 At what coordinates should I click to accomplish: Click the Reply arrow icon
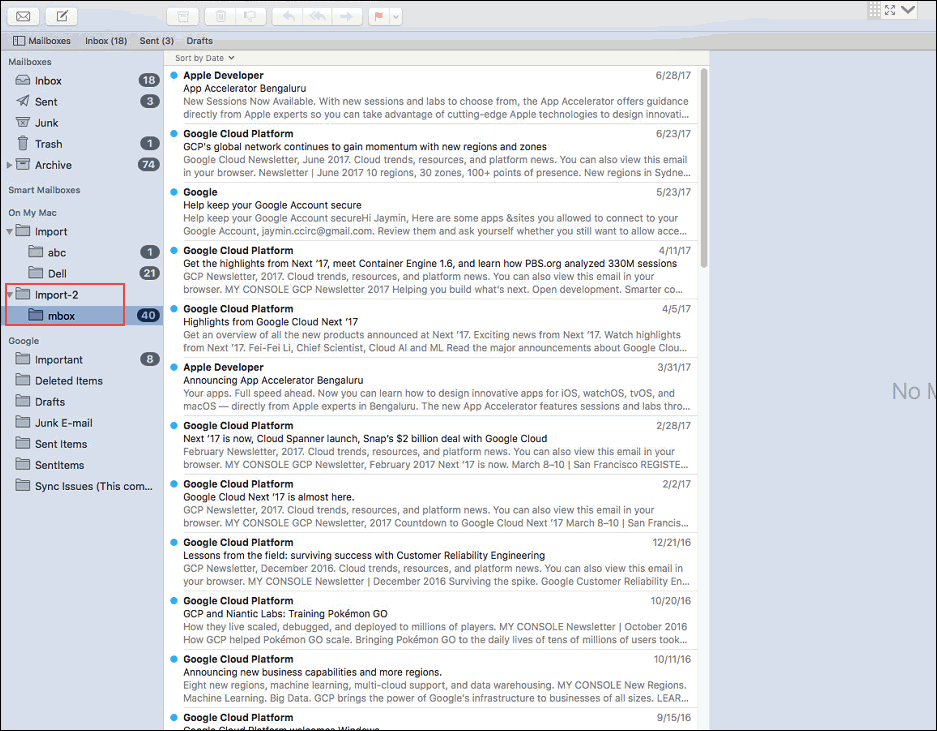tap(288, 16)
